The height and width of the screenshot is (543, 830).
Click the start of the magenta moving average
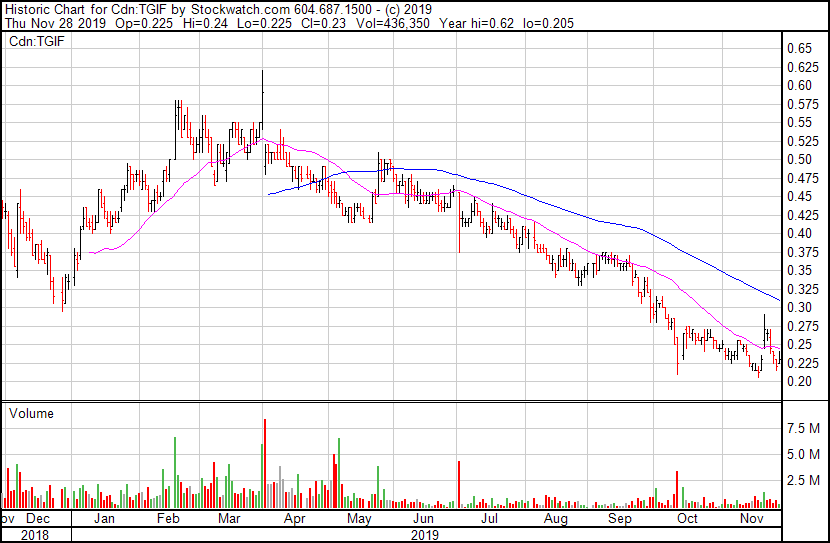click(x=91, y=253)
